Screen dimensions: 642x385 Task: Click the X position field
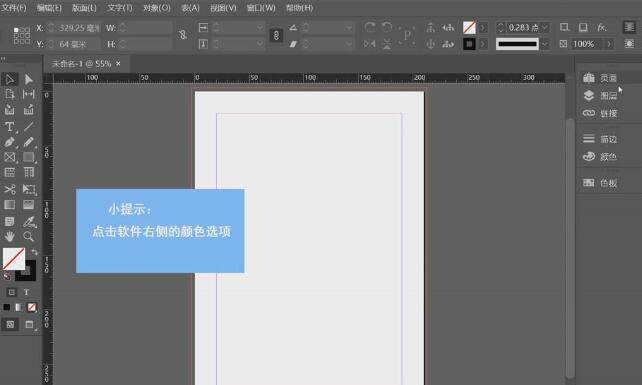tap(79, 28)
